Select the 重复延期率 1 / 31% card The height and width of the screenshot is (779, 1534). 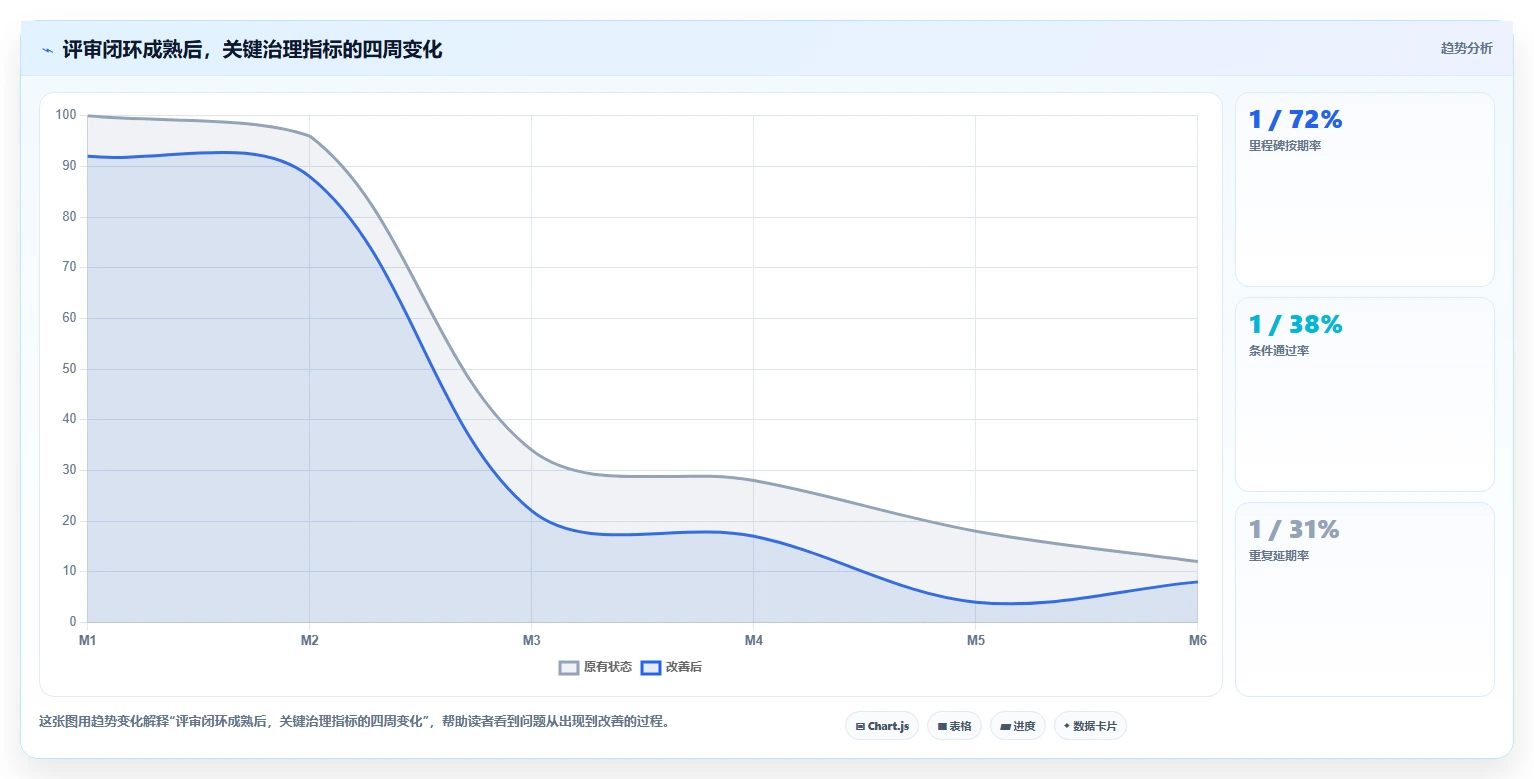[1364, 599]
